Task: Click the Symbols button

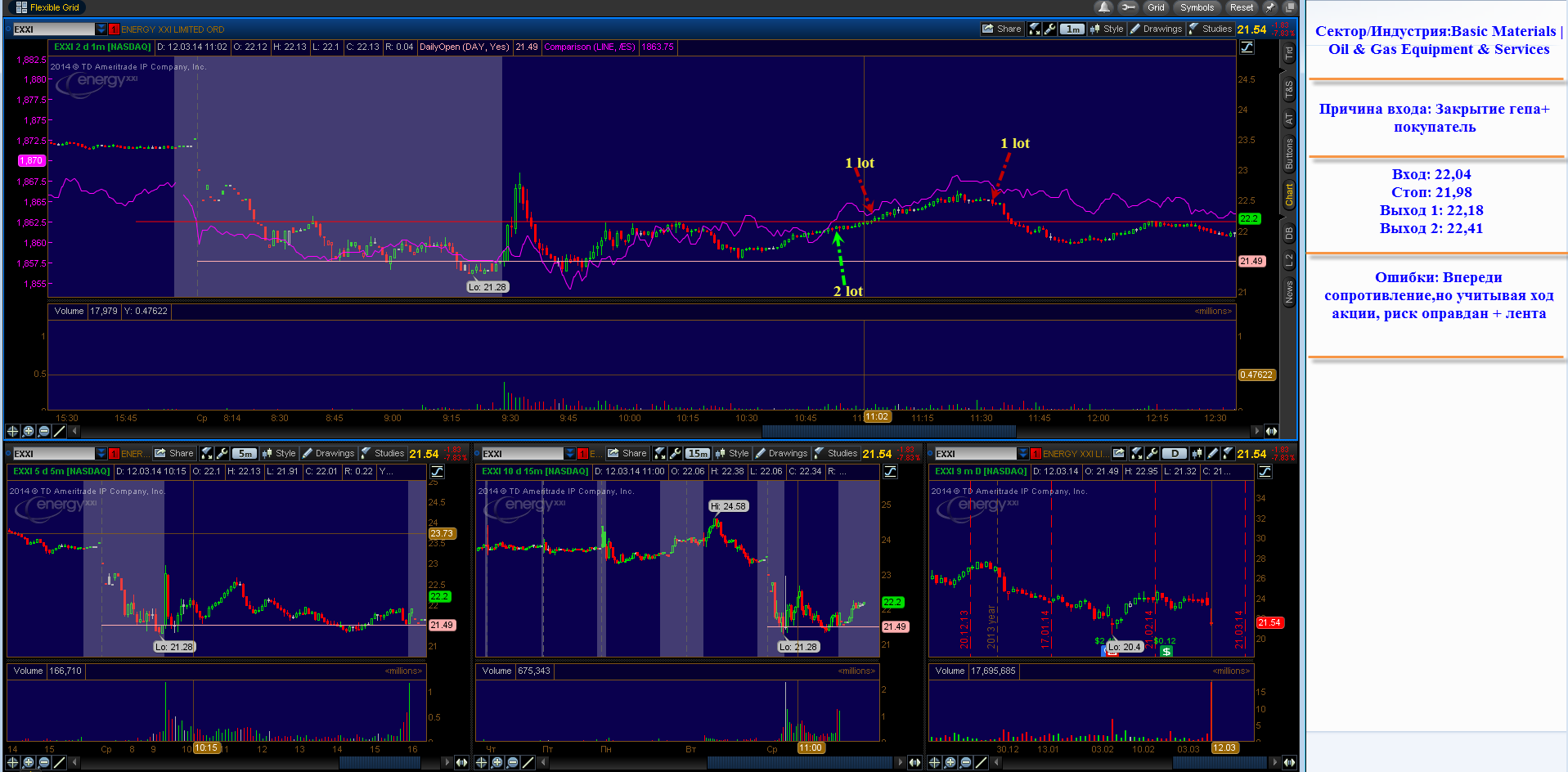Action: tap(1197, 7)
